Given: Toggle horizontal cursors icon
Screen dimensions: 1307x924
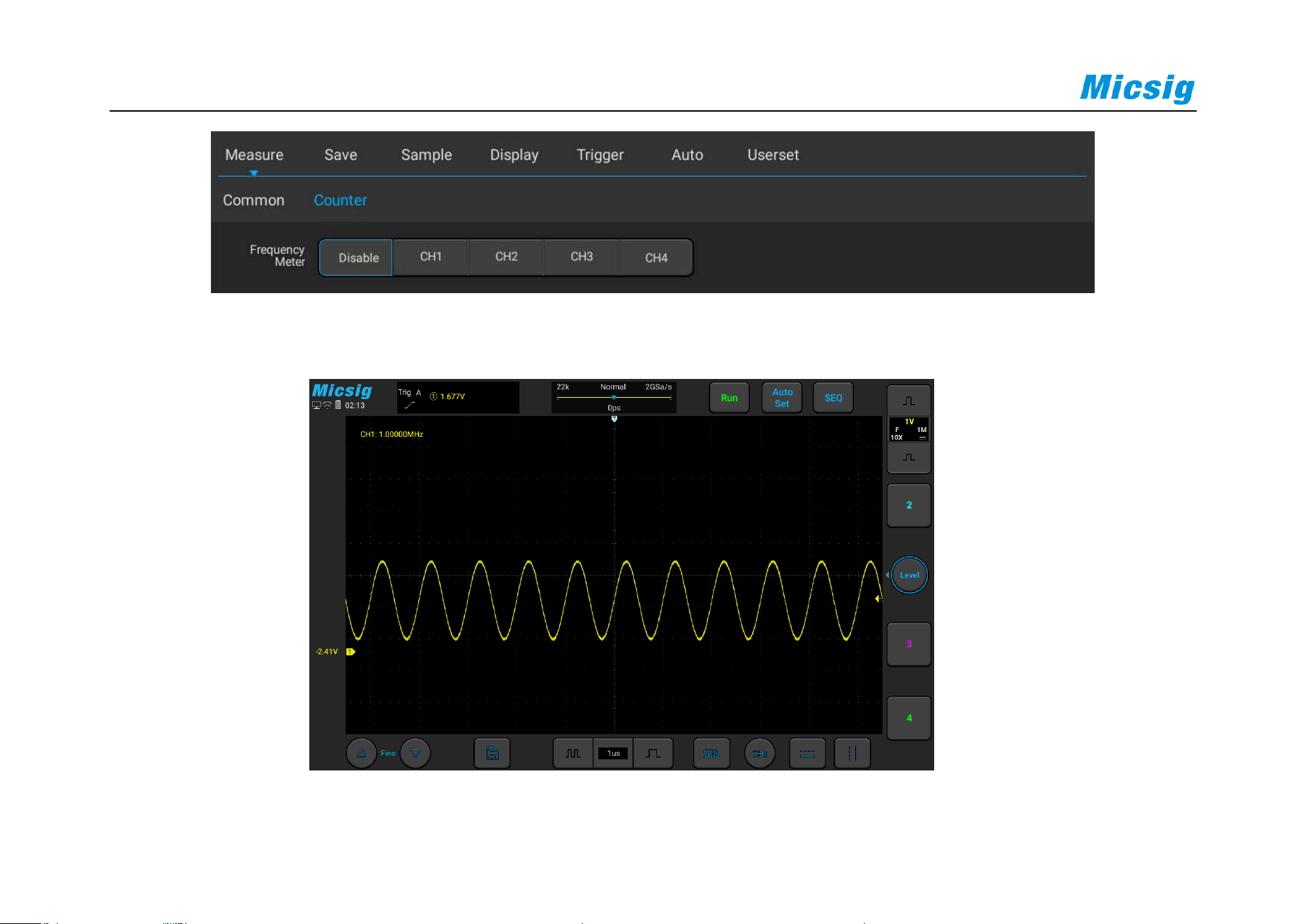Looking at the screenshot, I should coord(807,754).
